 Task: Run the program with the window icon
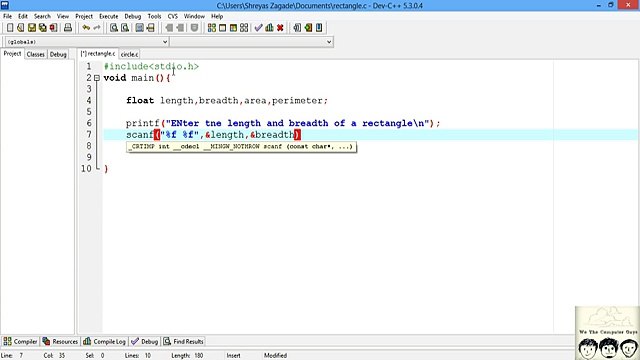[x=222, y=28]
